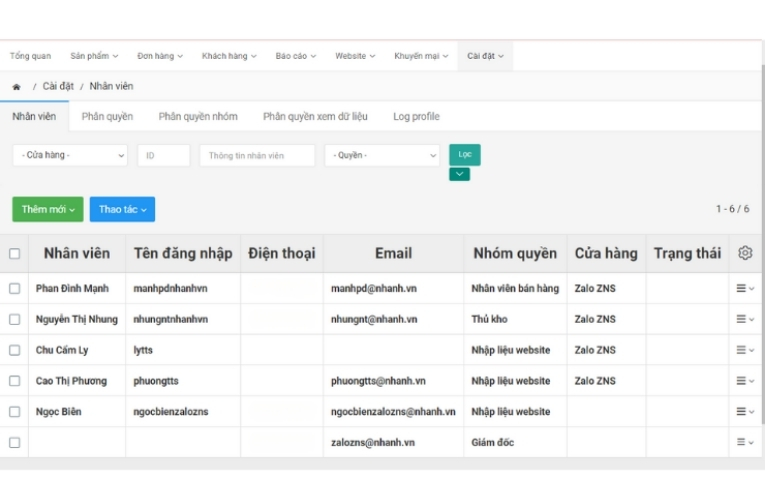Open the Báo cáo menu

tap(295, 56)
